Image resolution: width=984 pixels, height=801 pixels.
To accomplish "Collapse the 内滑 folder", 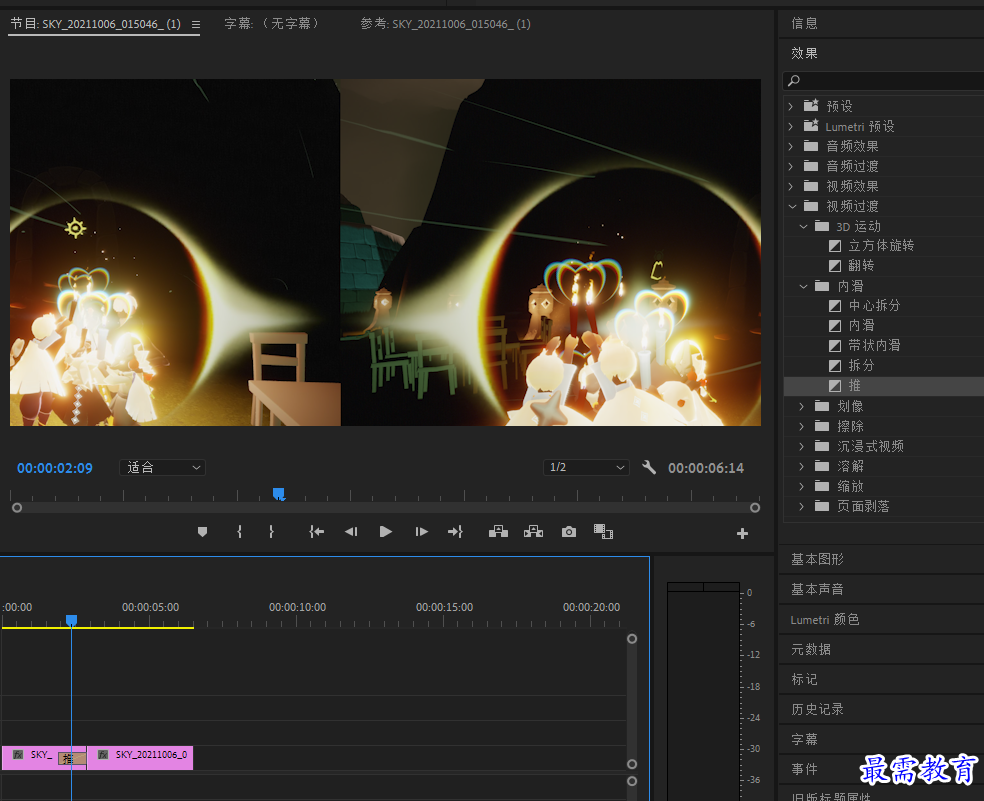I will click(803, 286).
